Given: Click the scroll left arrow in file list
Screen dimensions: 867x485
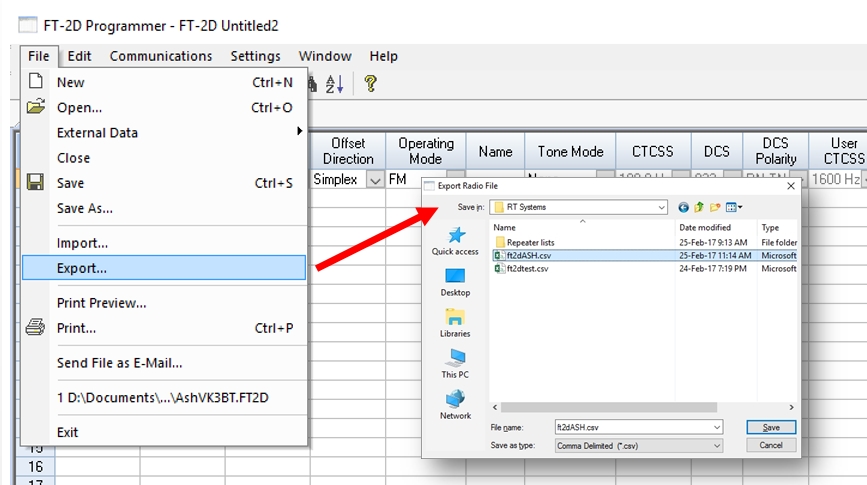Looking at the screenshot, I should [495, 408].
